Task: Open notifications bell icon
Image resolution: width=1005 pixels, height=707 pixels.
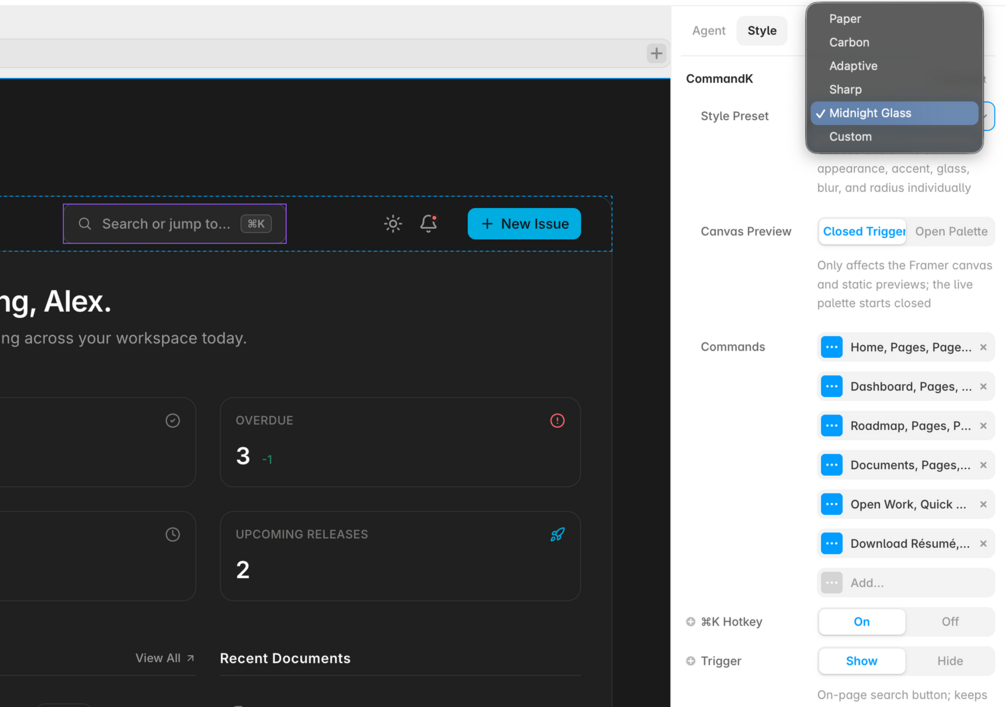Action: point(428,223)
